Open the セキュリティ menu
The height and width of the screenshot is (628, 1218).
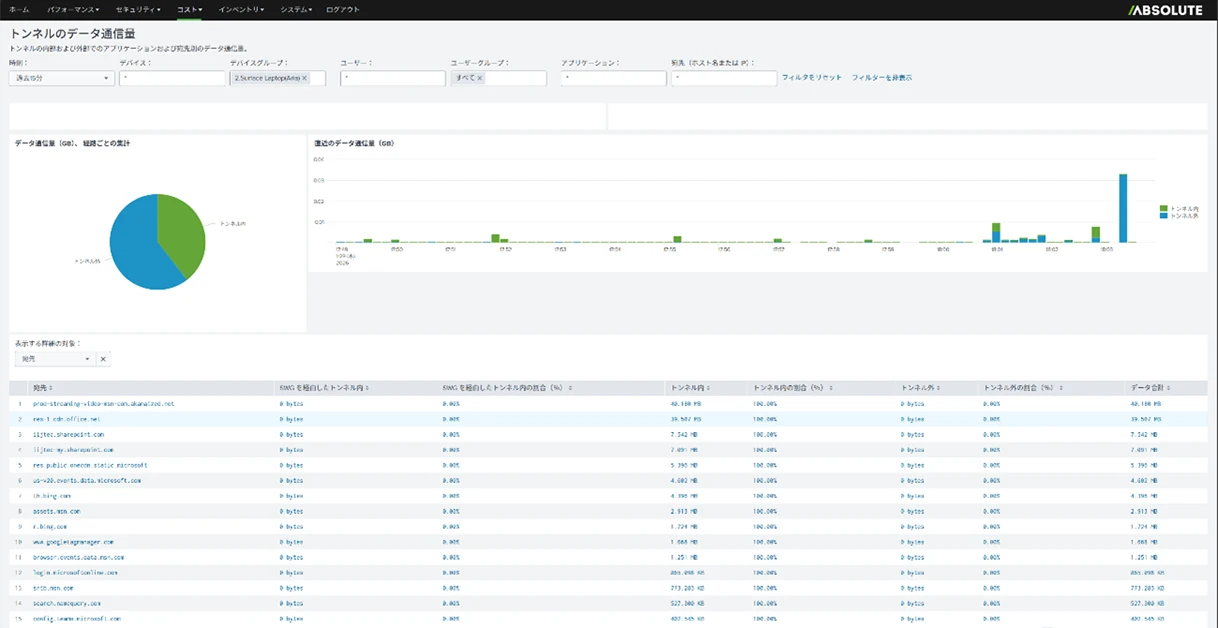point(137,10)
